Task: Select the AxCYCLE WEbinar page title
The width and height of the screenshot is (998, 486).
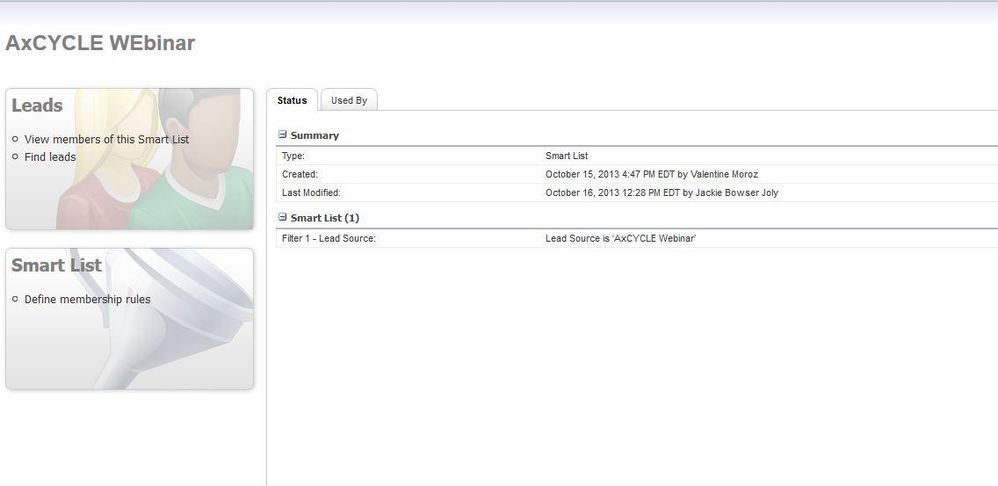Action: click(100, 43)
